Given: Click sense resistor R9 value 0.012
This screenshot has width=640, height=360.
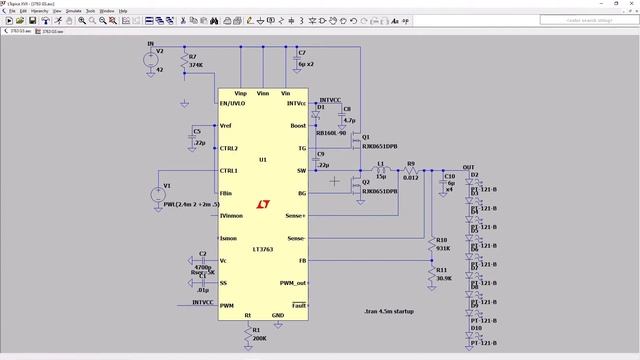Looking at the screenshot, I should point(411,178).
